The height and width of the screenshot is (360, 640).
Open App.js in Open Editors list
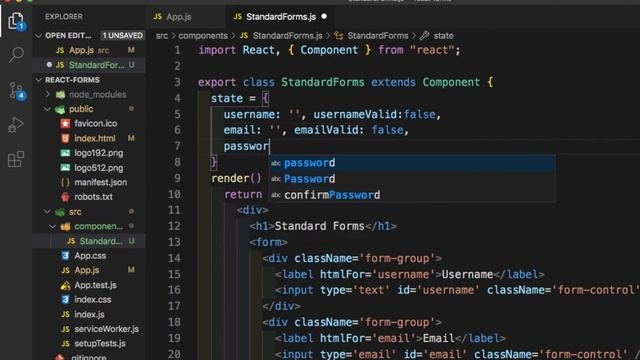[89, 50]
